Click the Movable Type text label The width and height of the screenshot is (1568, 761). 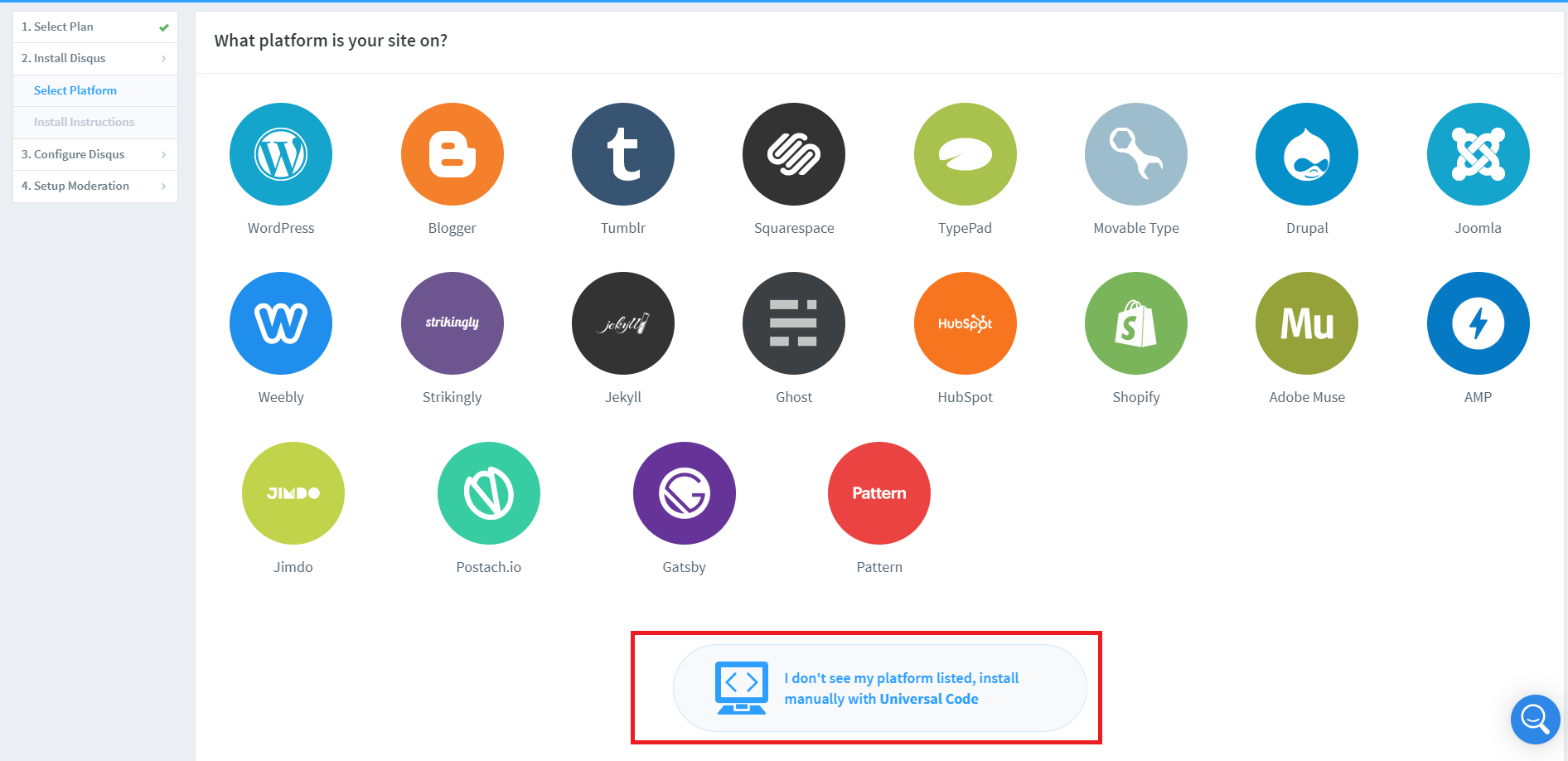pyautogui.click(x=1136, y=228)
